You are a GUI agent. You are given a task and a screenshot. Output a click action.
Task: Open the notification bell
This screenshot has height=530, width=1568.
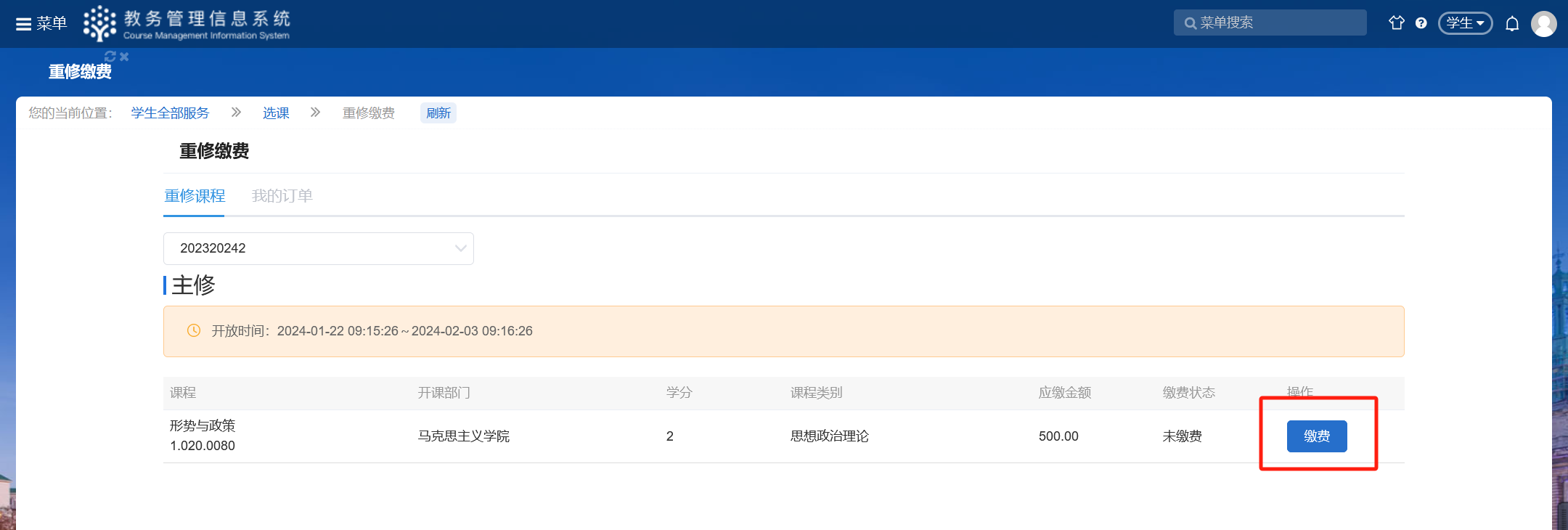(x=1512, y=24)
